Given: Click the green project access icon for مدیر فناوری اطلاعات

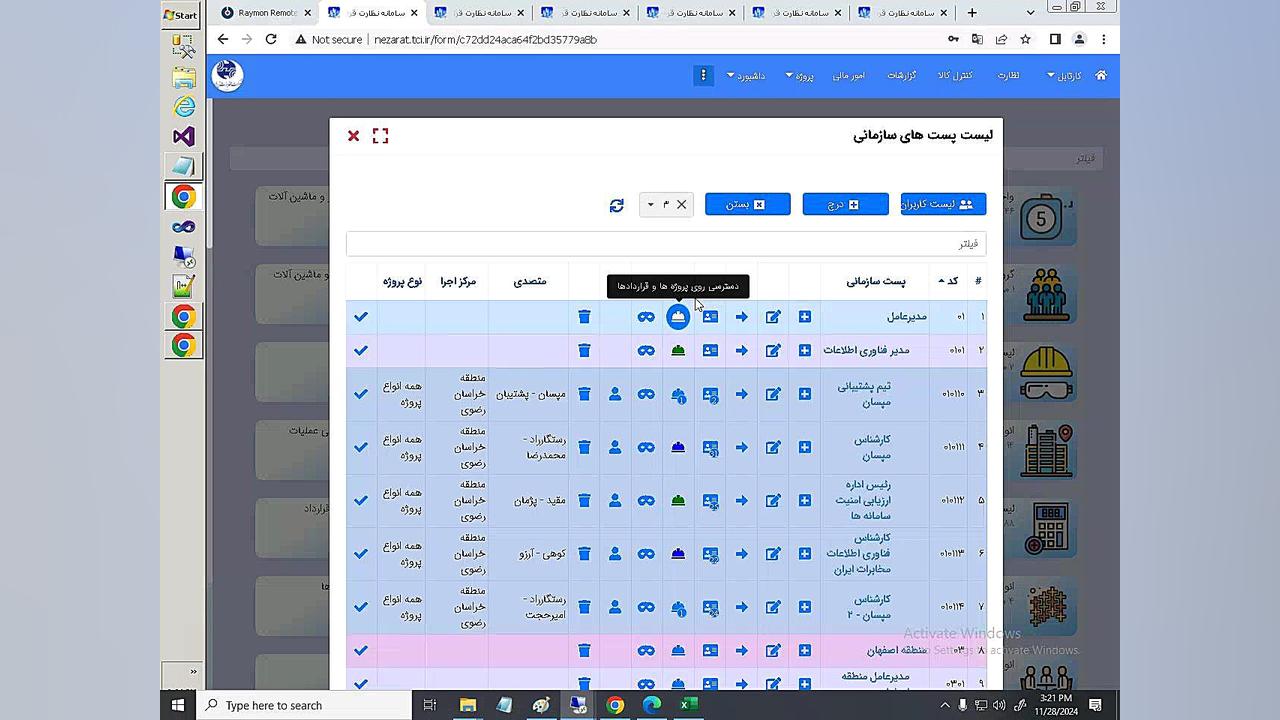Looking at the screenshot, I should click(678, 351).
